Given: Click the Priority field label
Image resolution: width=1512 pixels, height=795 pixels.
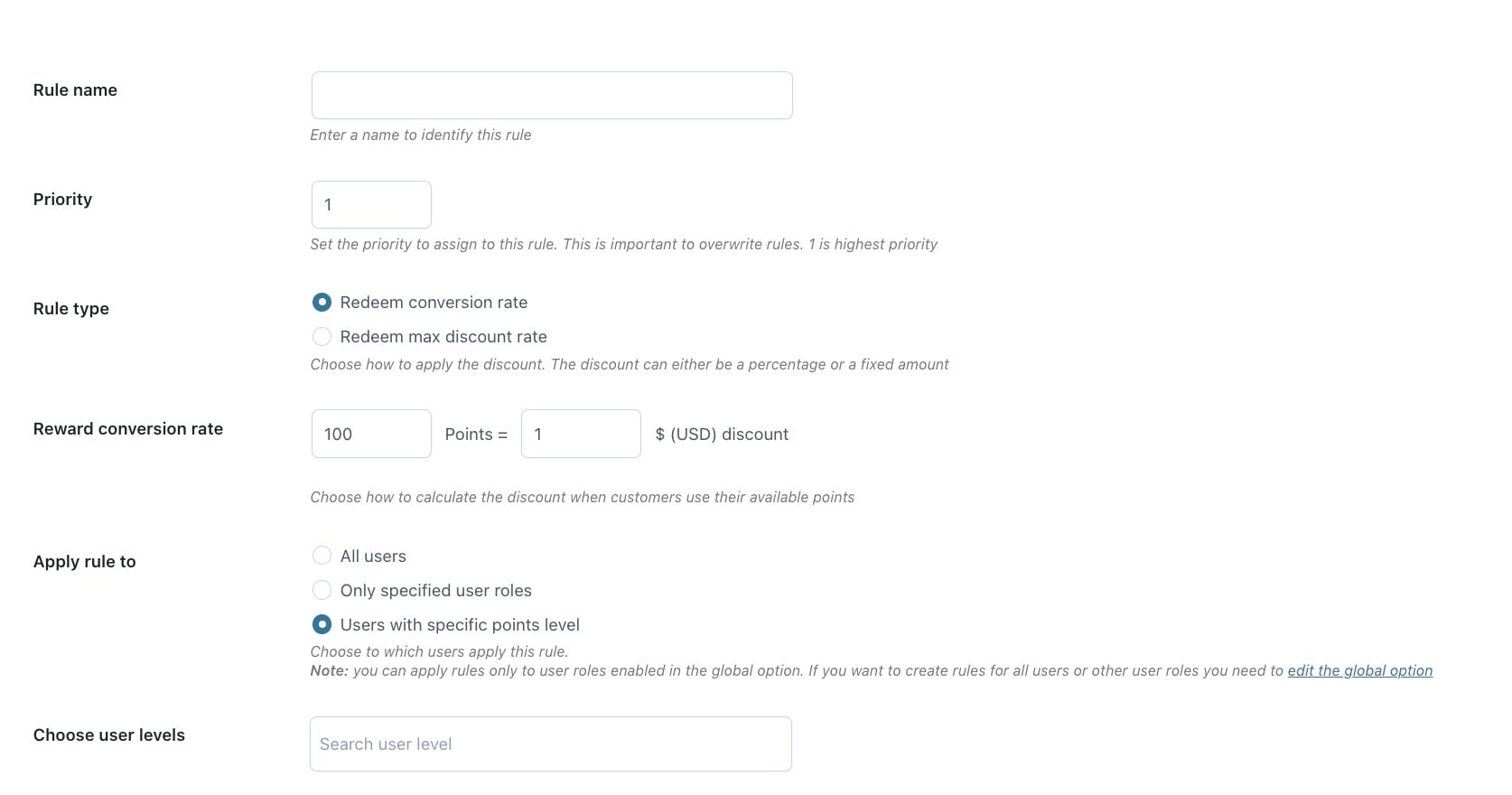Looking at the screenshot, I should point(62,200).
